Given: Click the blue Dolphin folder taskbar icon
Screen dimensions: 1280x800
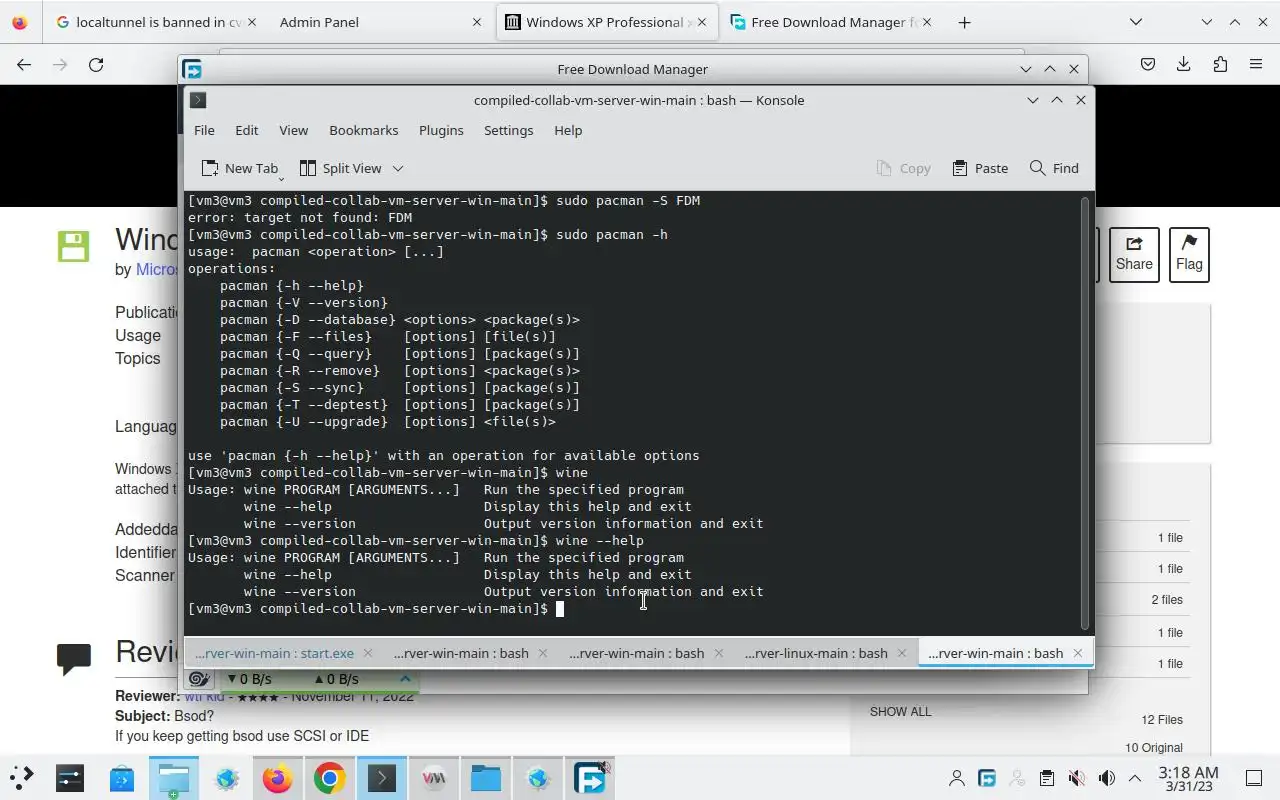Looking at the screenshot, I should point(486,778).
